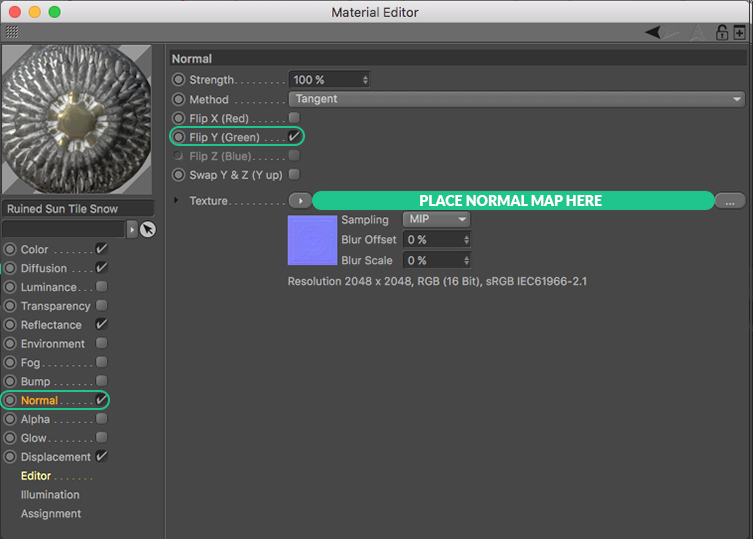Uncheck the Flip Y (Green) checkbox
Image resolution: width=753 pixels, height=539 pixels.
pos(294,137)
